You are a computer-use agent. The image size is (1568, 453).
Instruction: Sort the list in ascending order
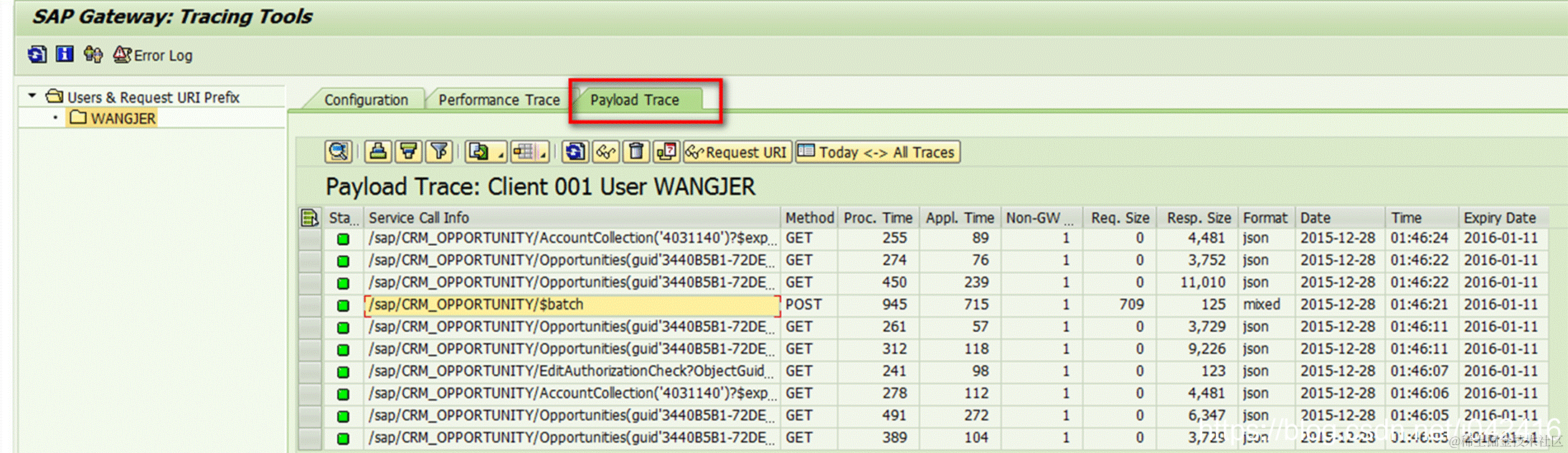(x=378, y=152)
